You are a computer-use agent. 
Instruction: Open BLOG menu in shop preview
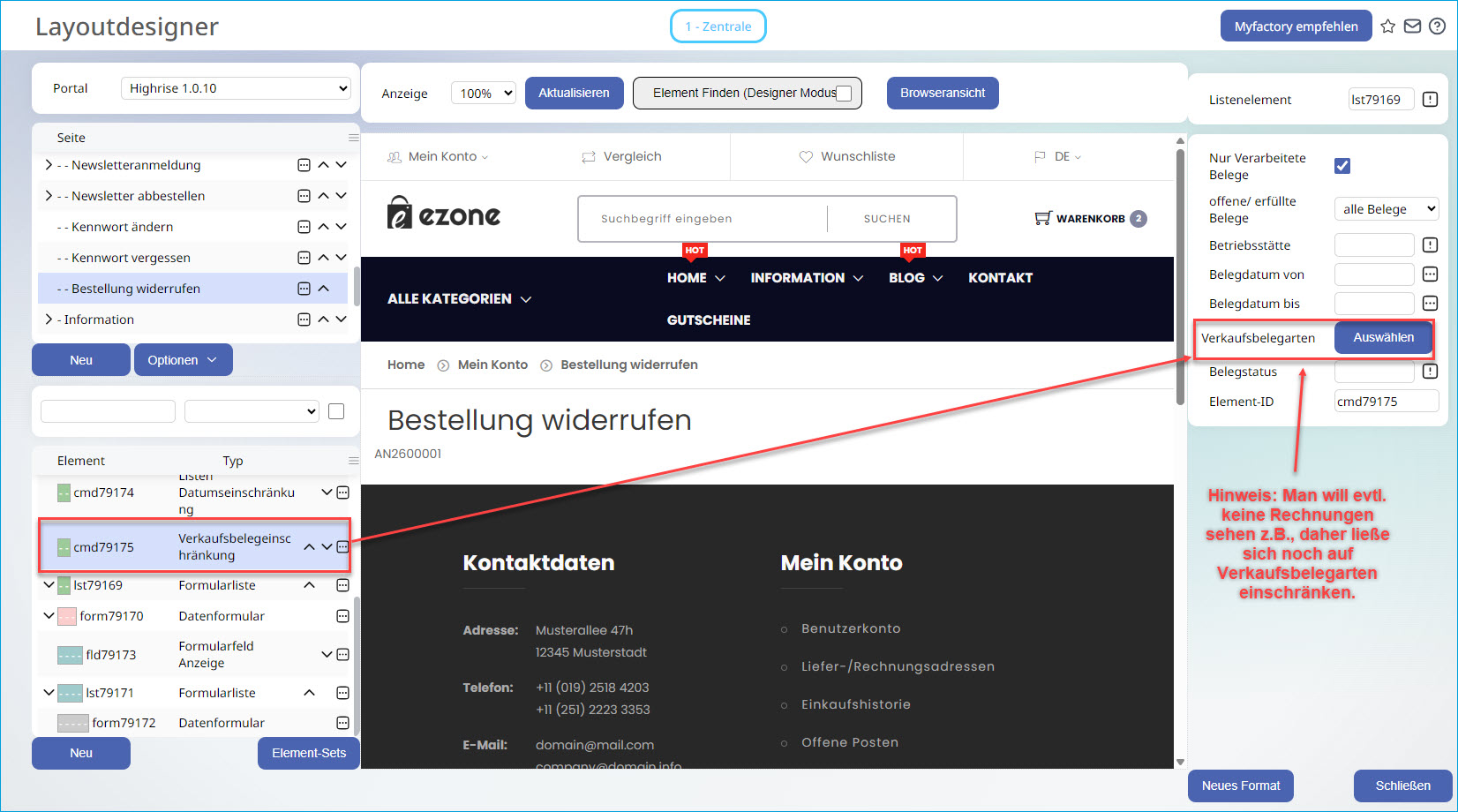click(x=915, y=278)
